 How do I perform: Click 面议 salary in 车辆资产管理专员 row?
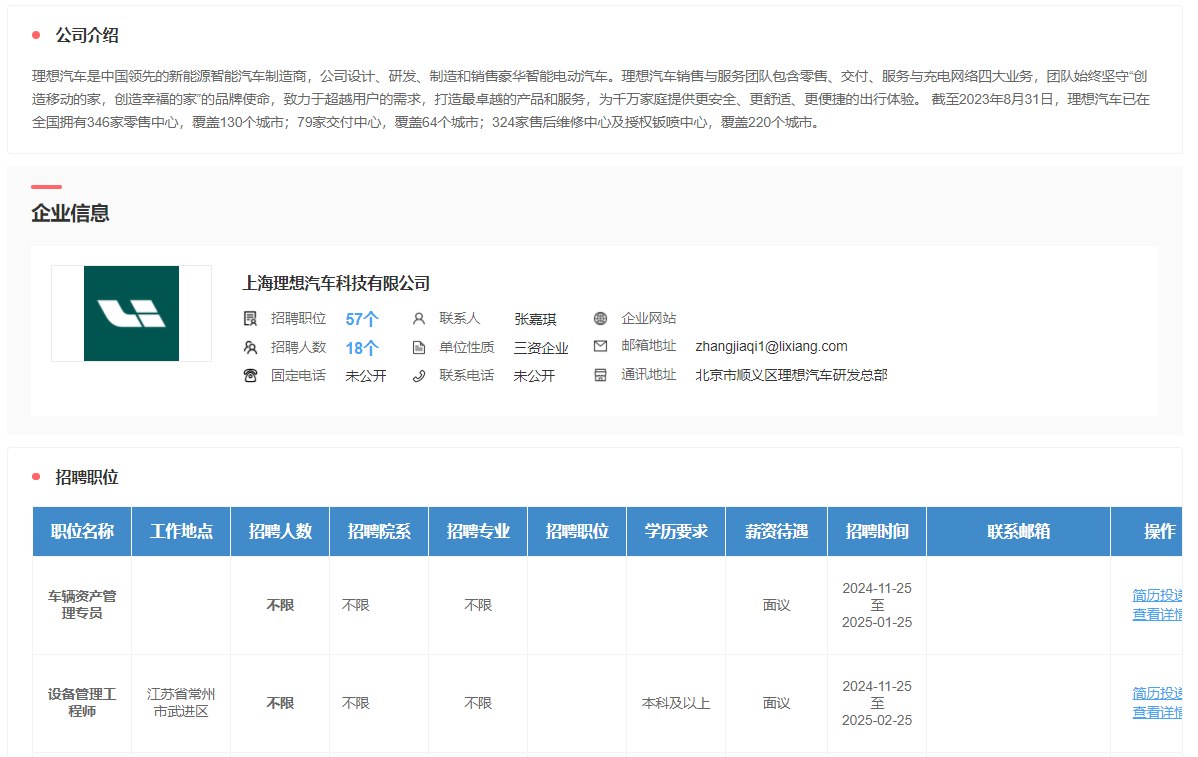click(x=776, y=605)
